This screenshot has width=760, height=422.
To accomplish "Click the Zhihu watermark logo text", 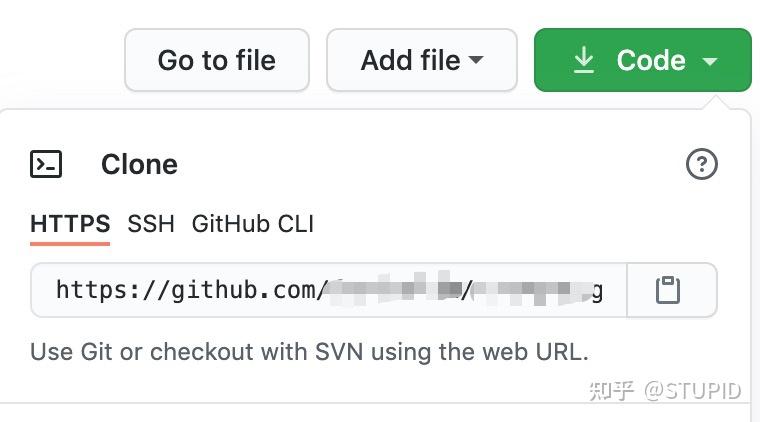I will click(x=612, y=391).
